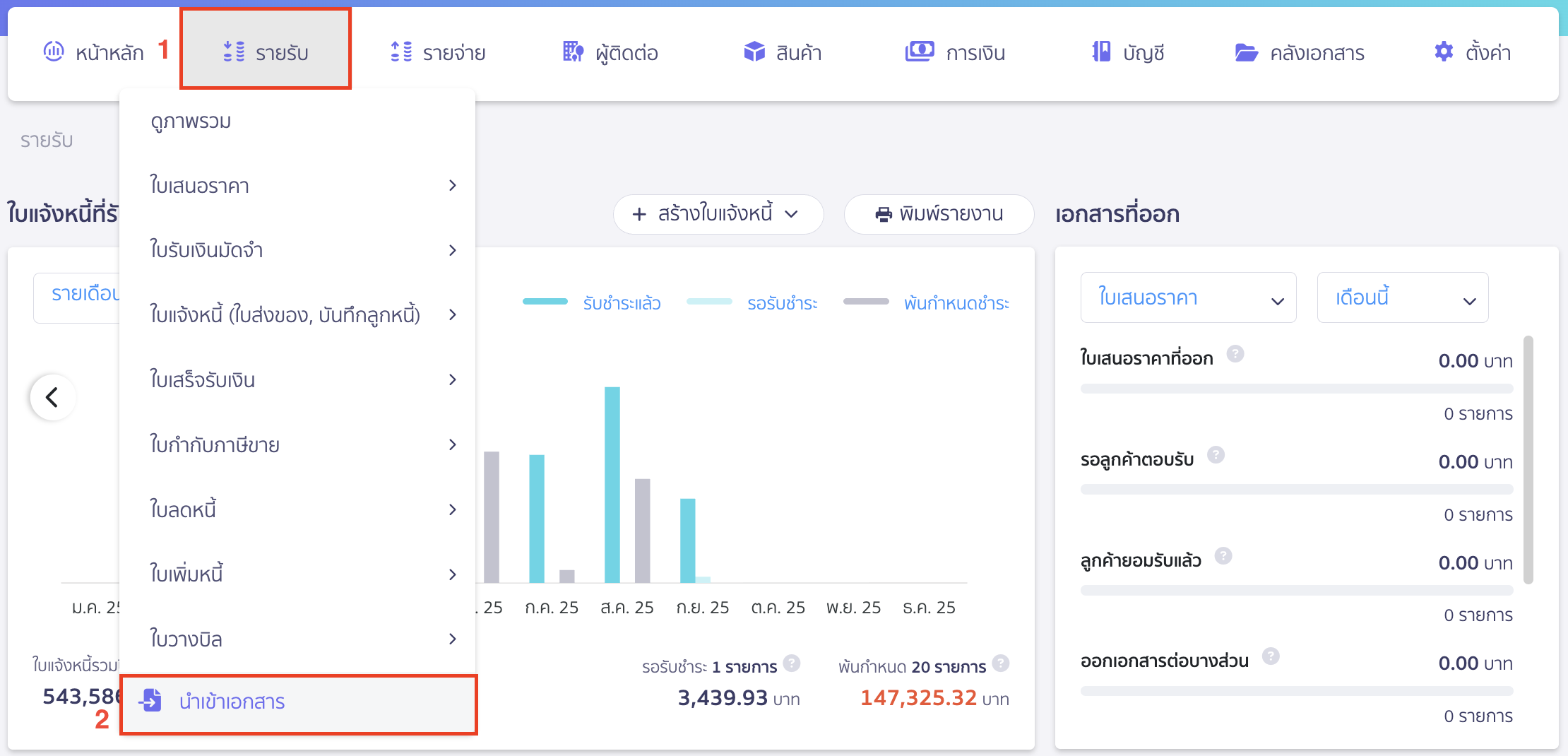This screenshot has width=1568, height=756.
Task: Click the สินค้า product box icon
Action: pos(754,52)
